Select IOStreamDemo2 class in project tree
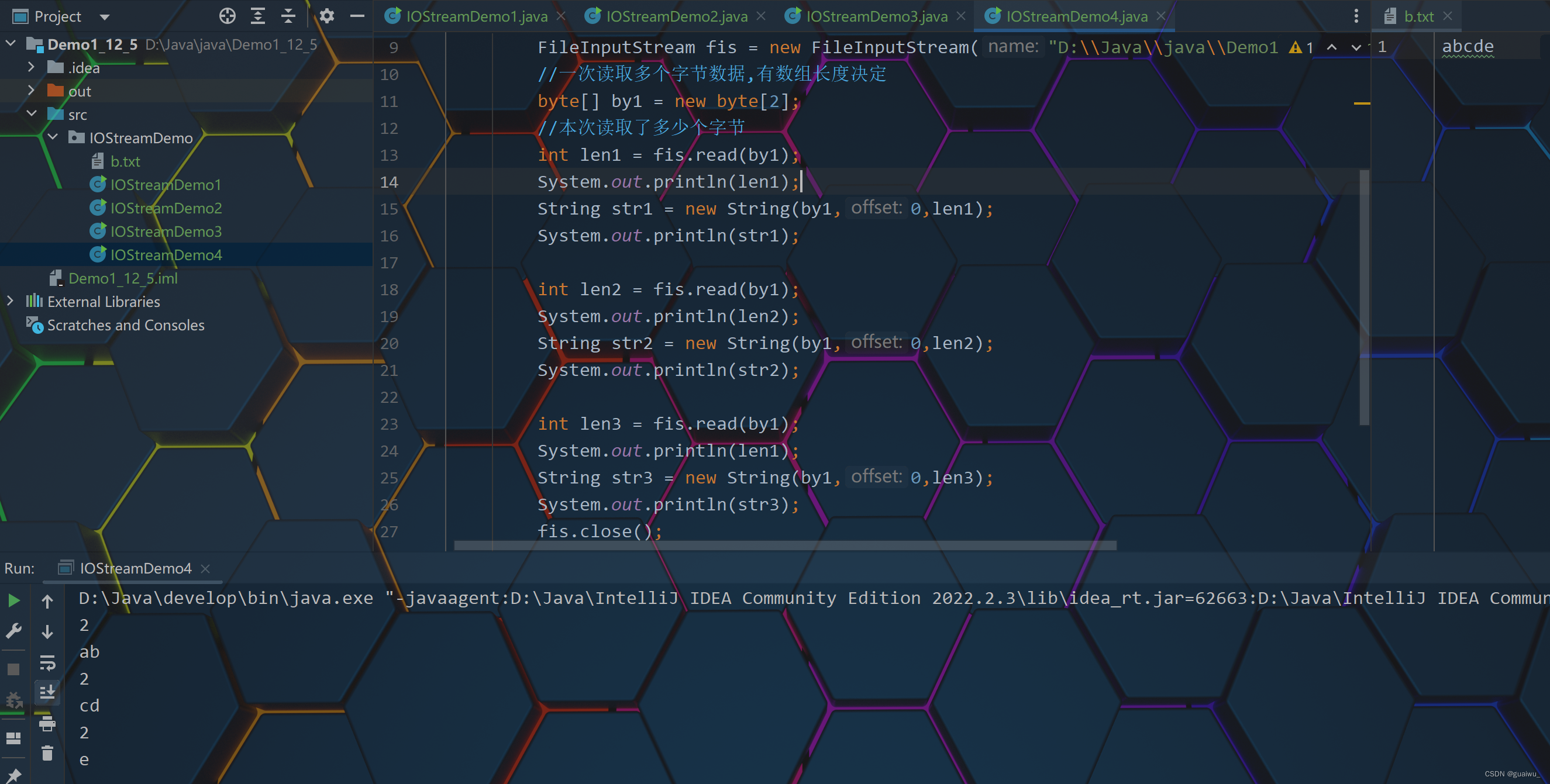Image resolution: width=1550 pixels, height=784 pixels. (166, 208)
